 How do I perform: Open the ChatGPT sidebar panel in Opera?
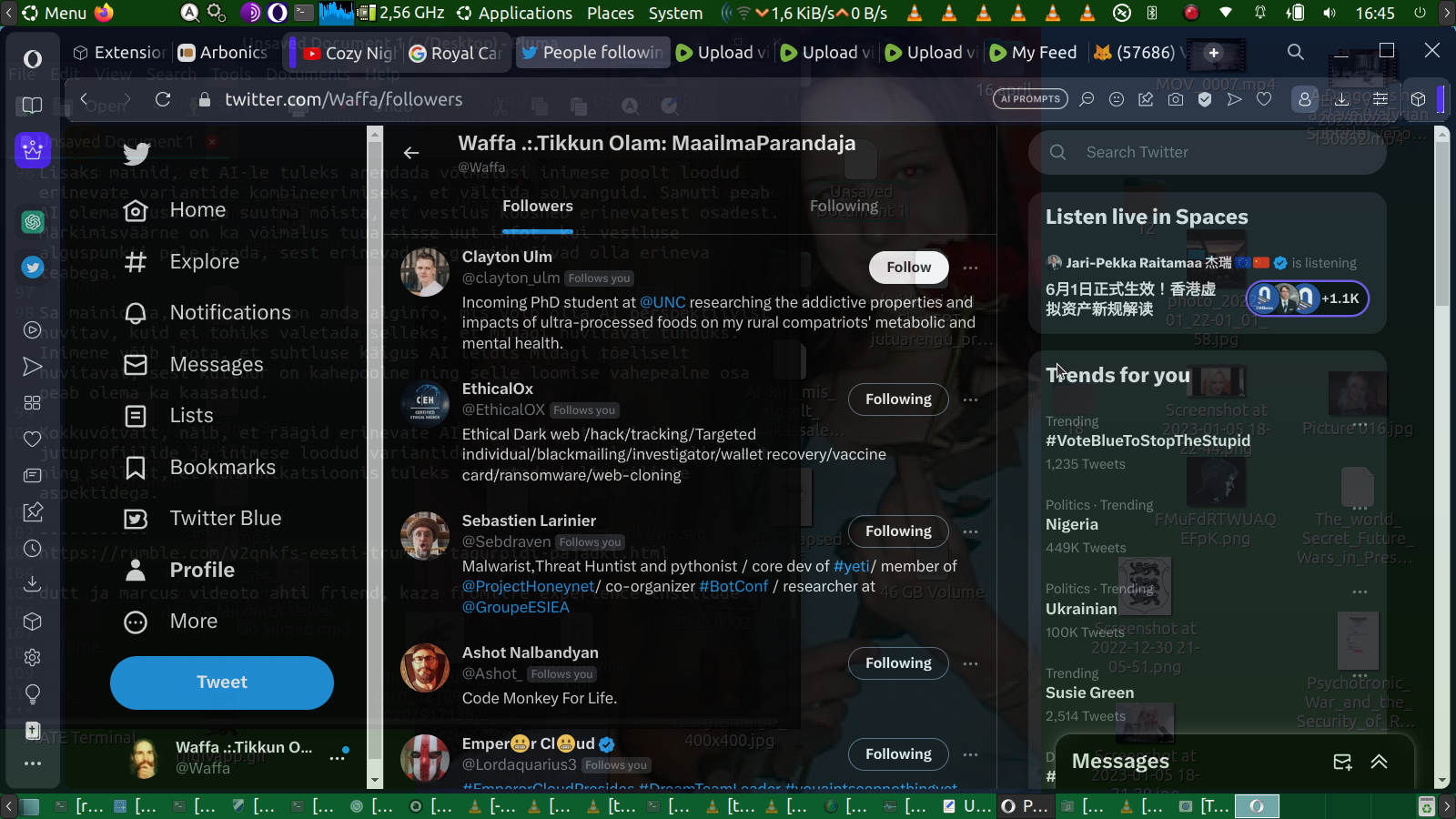click(33, 221)
